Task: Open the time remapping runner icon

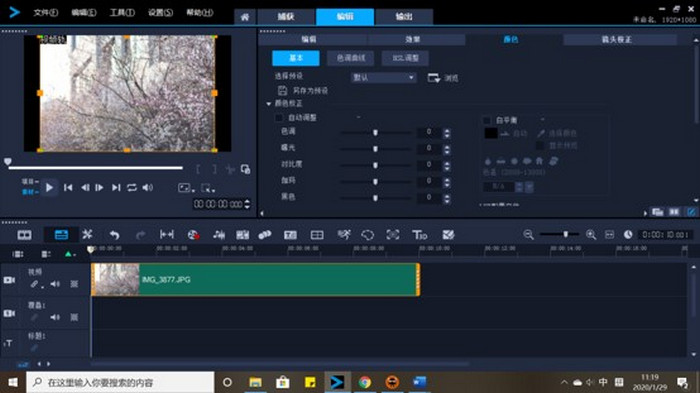Action: (x=344, y=235)
